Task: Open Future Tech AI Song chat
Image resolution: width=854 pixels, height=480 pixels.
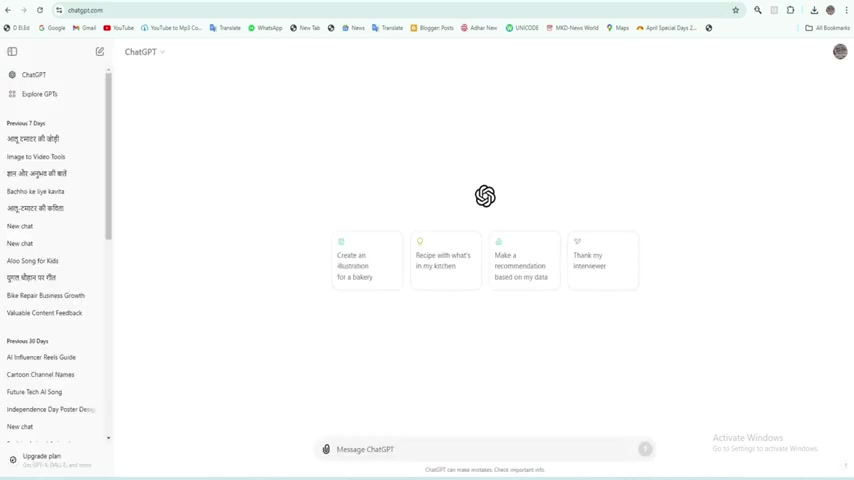Action: pos(34,392)
